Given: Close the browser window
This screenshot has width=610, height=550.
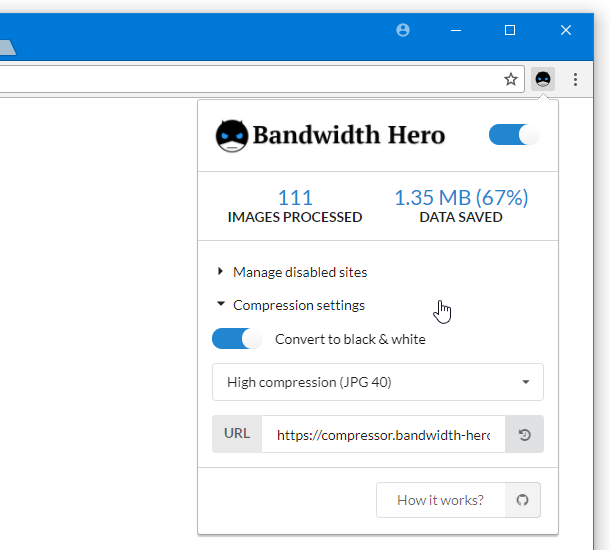Looking at the screenshot, I should click(x=566, y=30).
